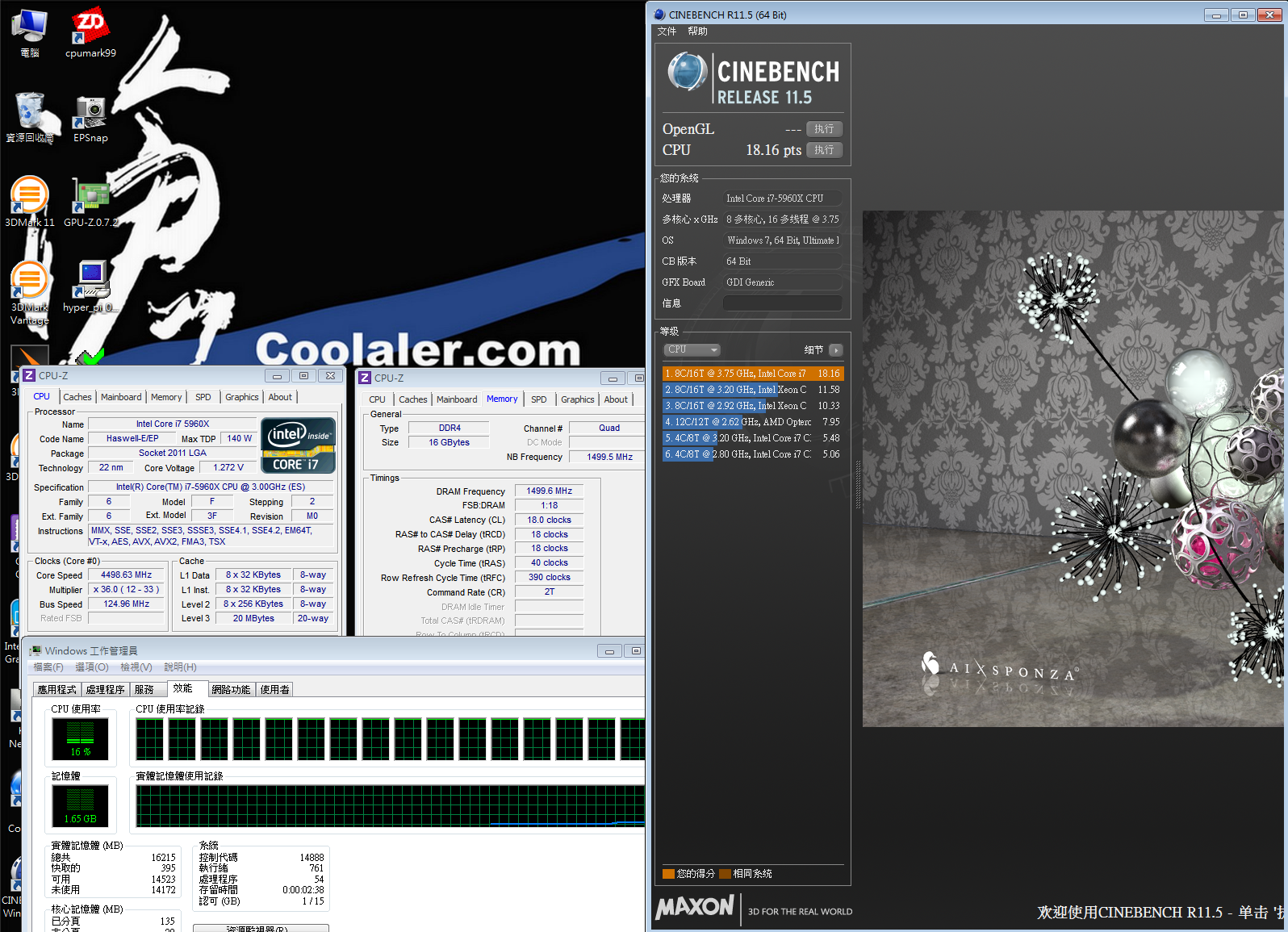Viewport: 1288px width, 932px height.
Task: Click the brown 相同系统 legend swatch
Action: (725, 873)
